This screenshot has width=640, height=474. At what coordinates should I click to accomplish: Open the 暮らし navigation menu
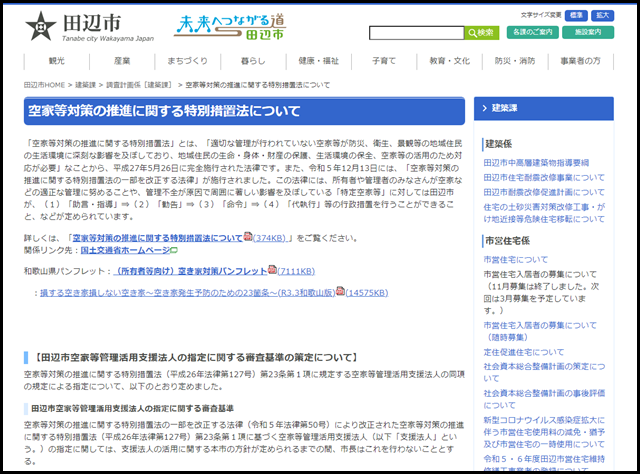tap(253, 61)
